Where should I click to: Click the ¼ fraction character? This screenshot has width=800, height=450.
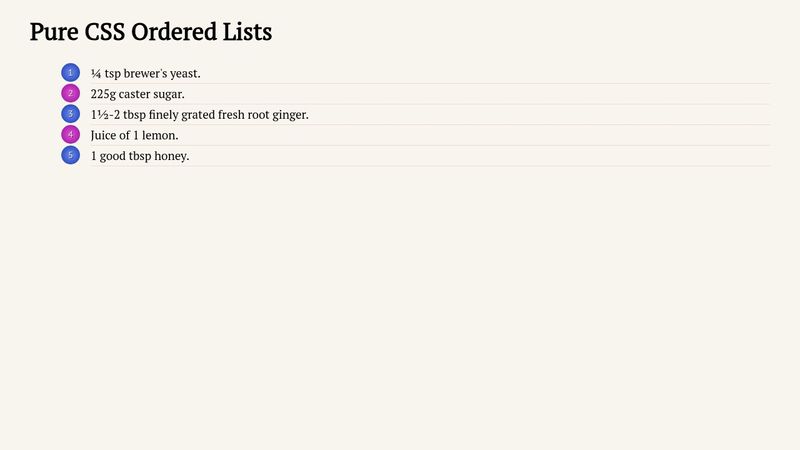coord(96,73)
